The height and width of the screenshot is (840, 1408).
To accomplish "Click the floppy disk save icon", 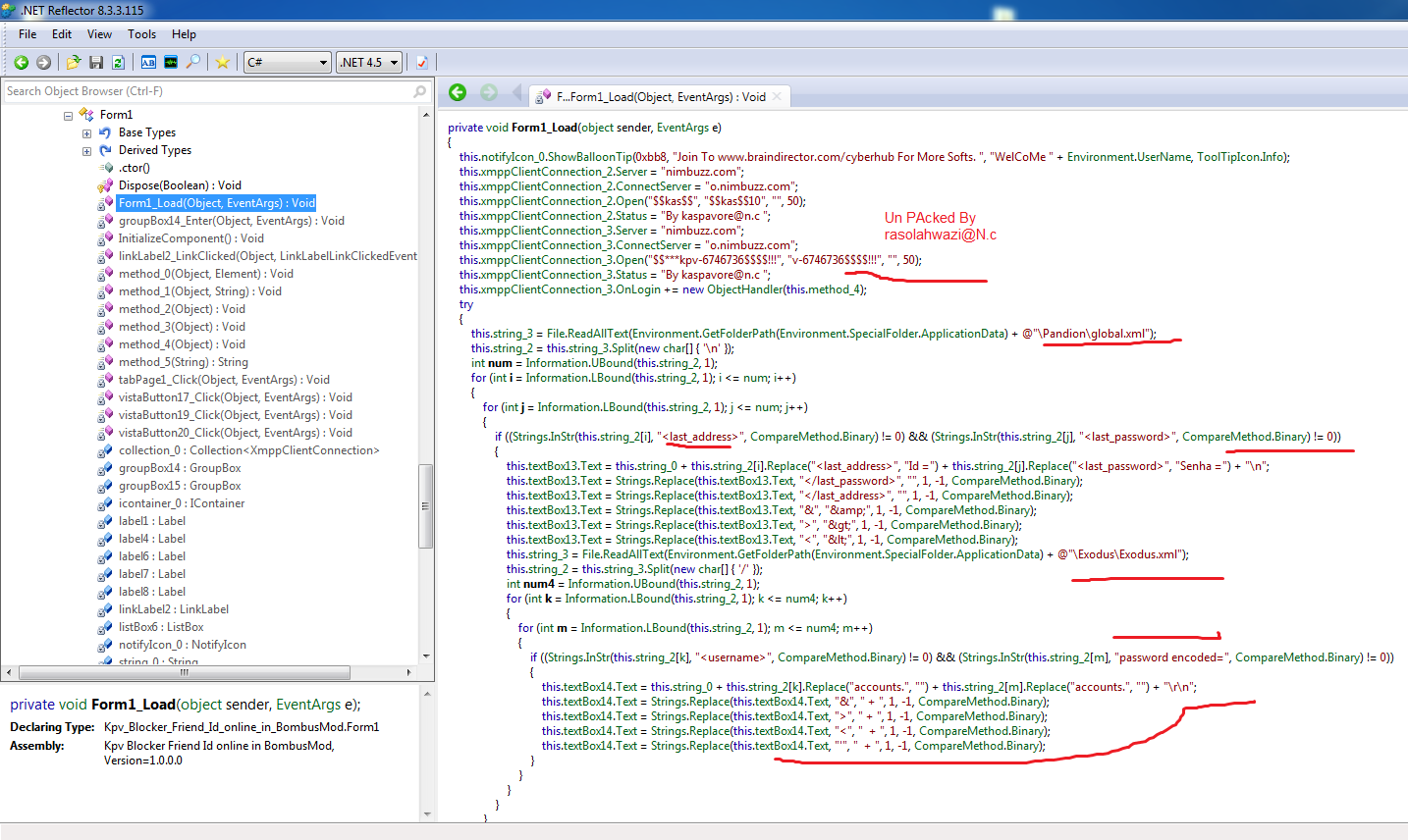I will tap(96, 62).
